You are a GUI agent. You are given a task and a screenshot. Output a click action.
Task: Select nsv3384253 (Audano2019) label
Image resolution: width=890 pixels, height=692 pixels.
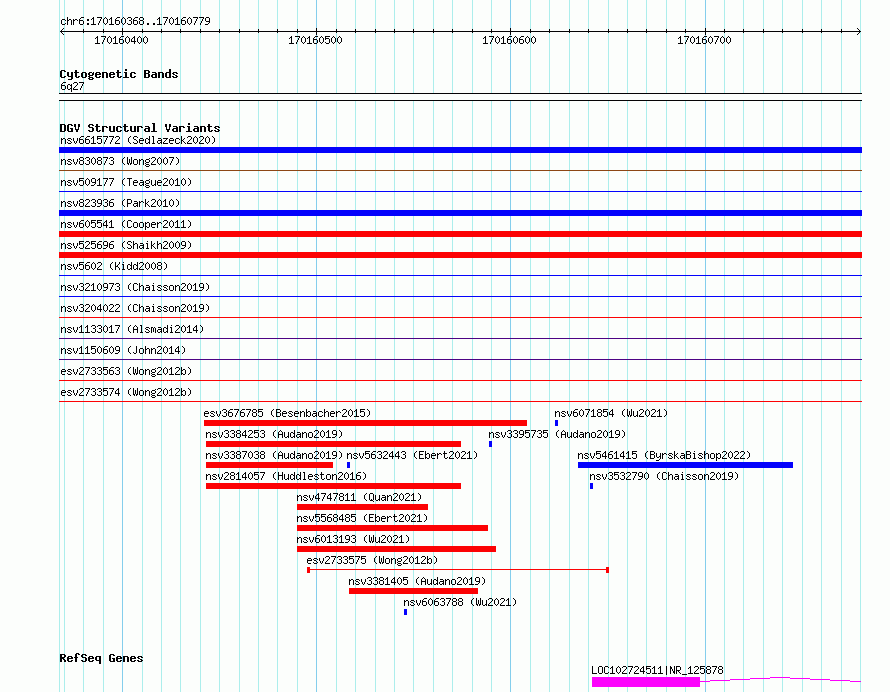coord(274,434)
